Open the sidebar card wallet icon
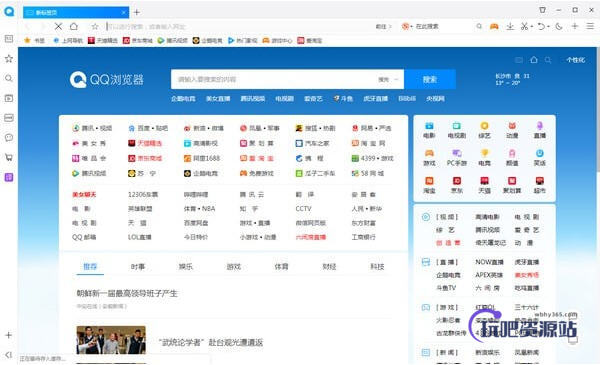 pyautogui.click(x=9, y=118)
